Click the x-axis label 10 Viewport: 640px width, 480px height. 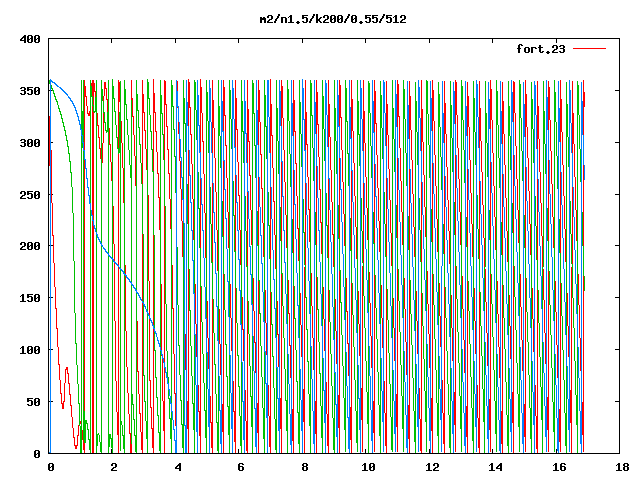click(368, 467)
